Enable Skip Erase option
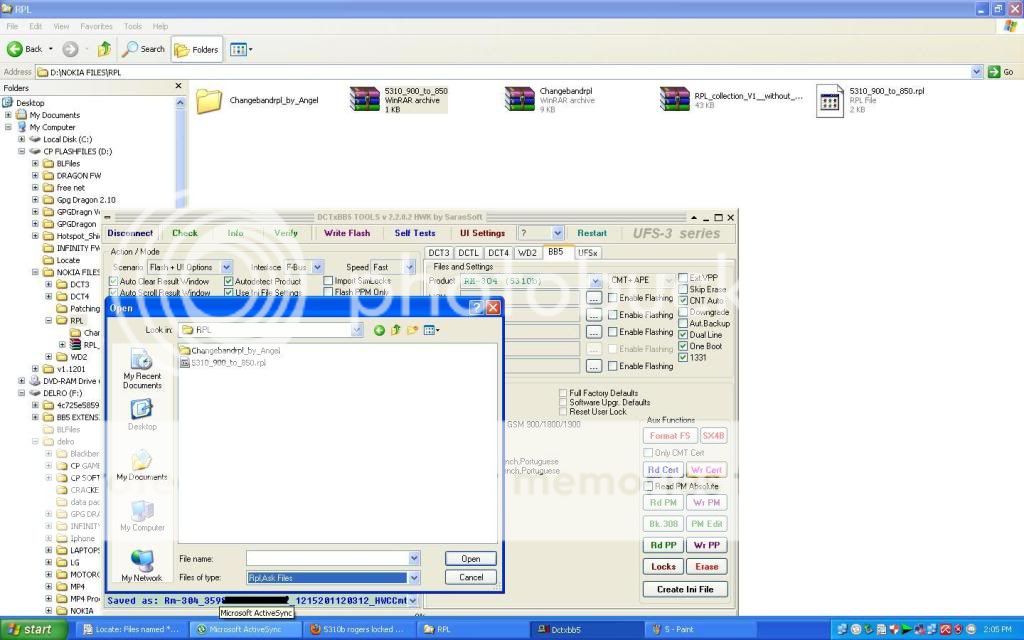The image size is (1024, 640). pyautogui.click(x=683, y=289)
